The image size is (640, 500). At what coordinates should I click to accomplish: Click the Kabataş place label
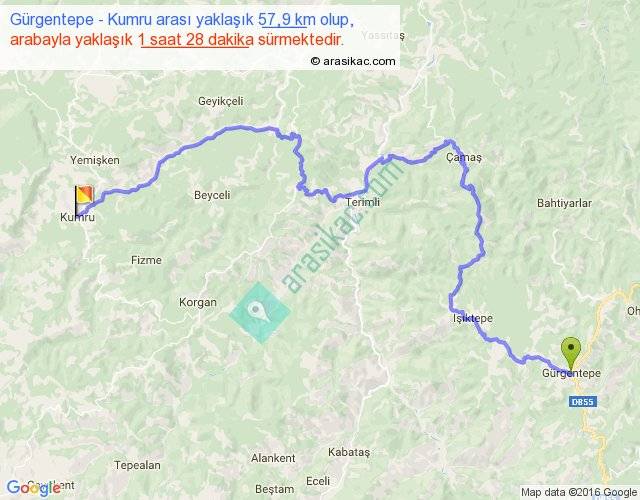pyautogui.click(x=349, y=452)
